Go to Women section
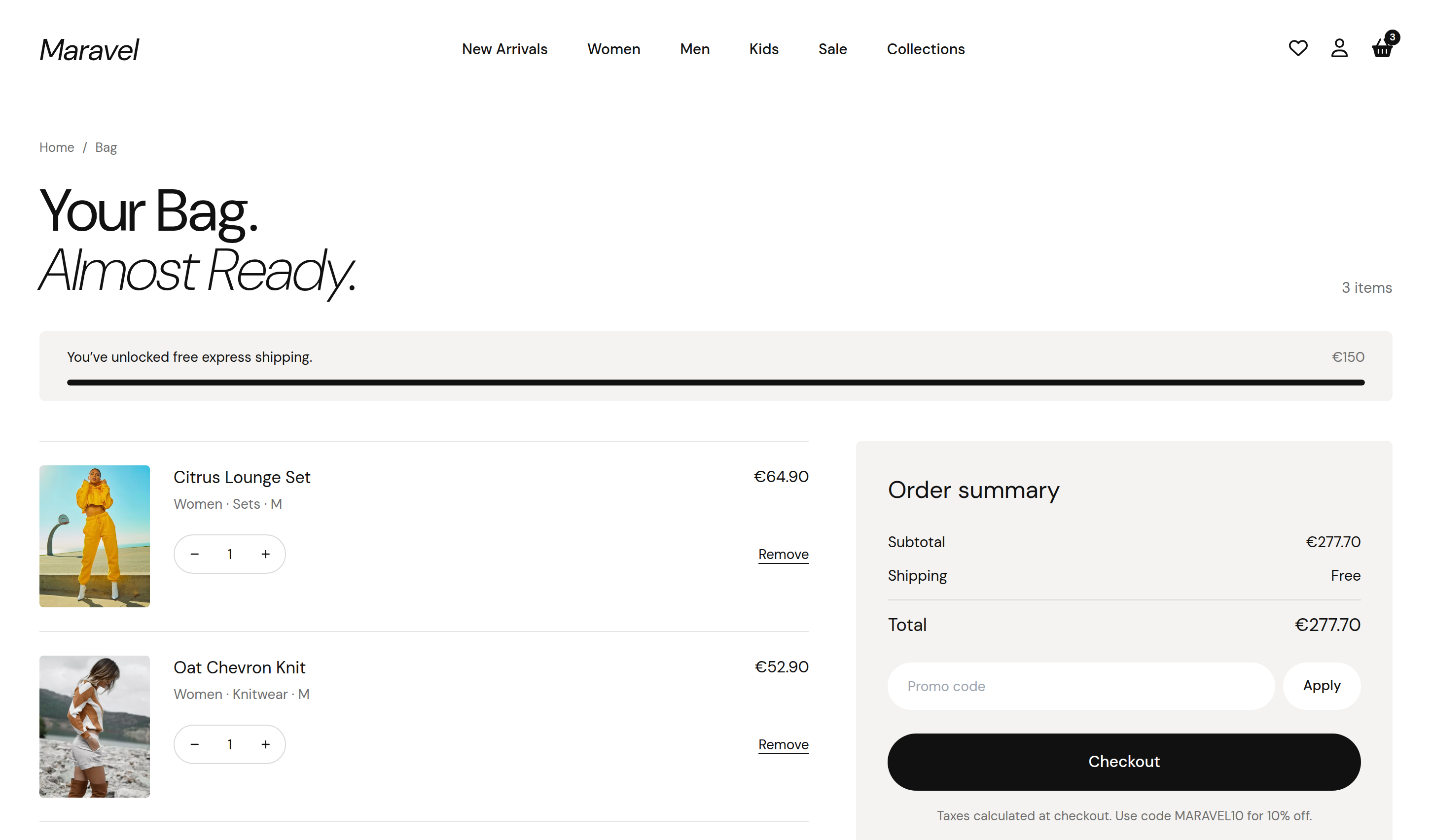 (x=614, y=49)
